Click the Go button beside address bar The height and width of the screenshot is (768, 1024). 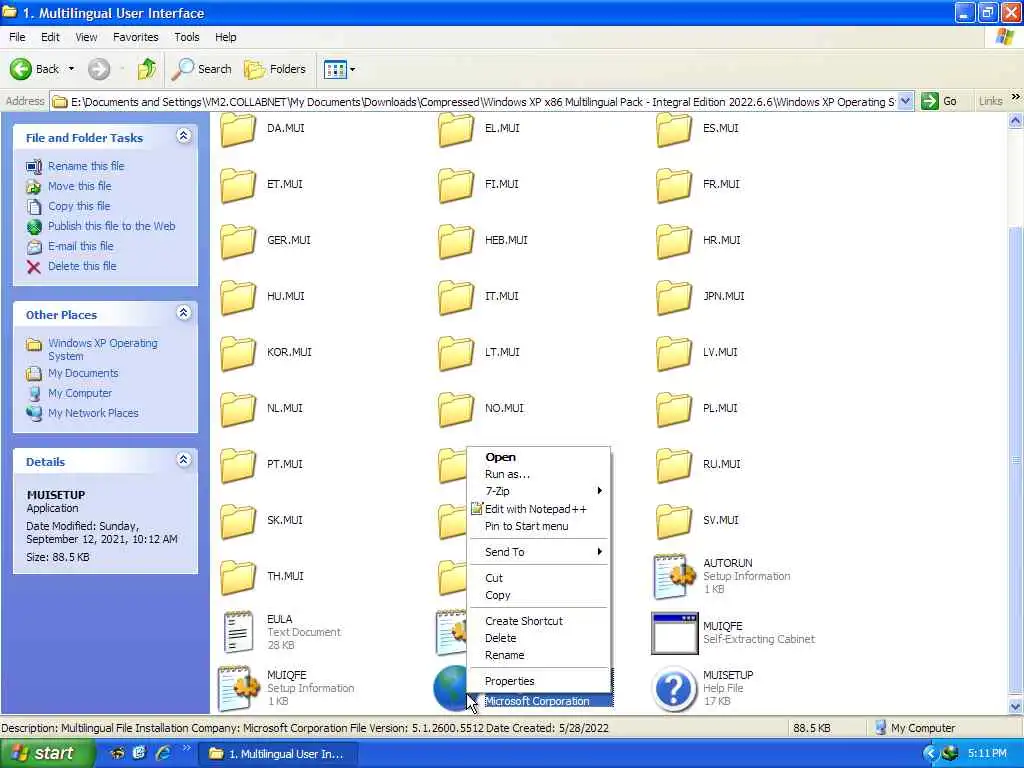[939, 101]
